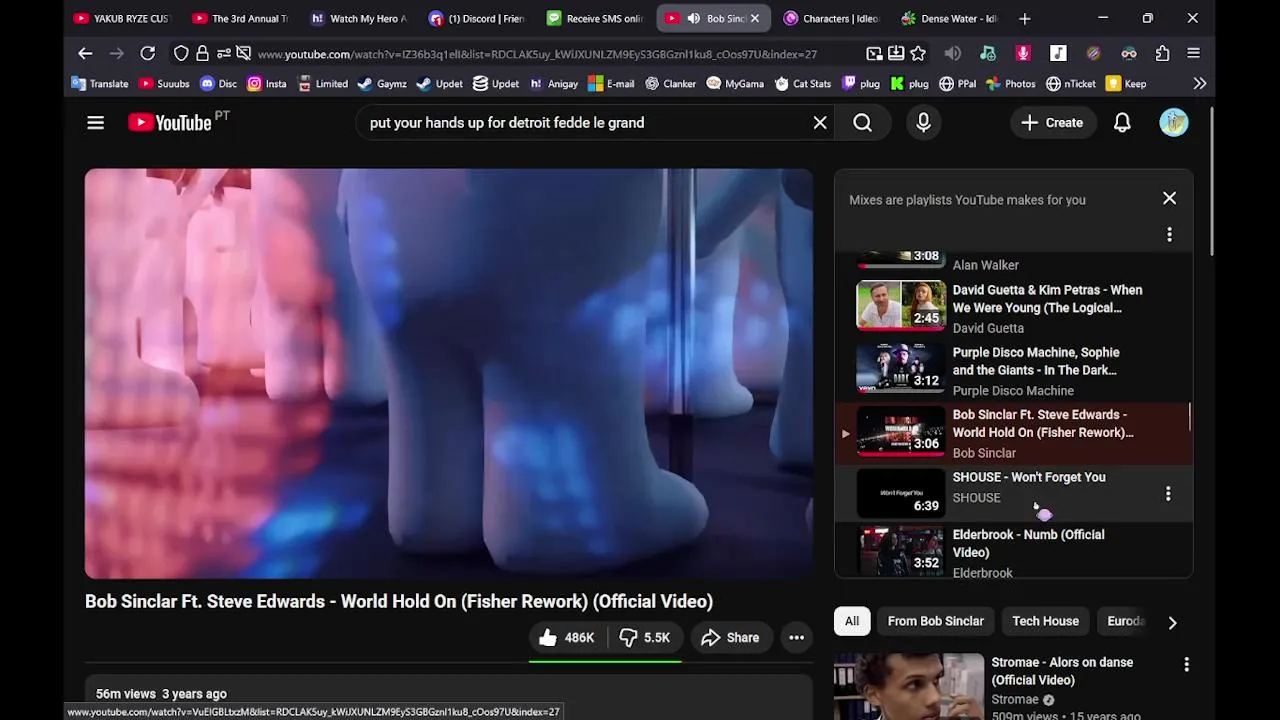Image resolution: width=1280 pixels, height=720 pixels.
Task: Switch to the YAKUB RYZE tab
Action: pyautogui.click(x=123, y=19)
